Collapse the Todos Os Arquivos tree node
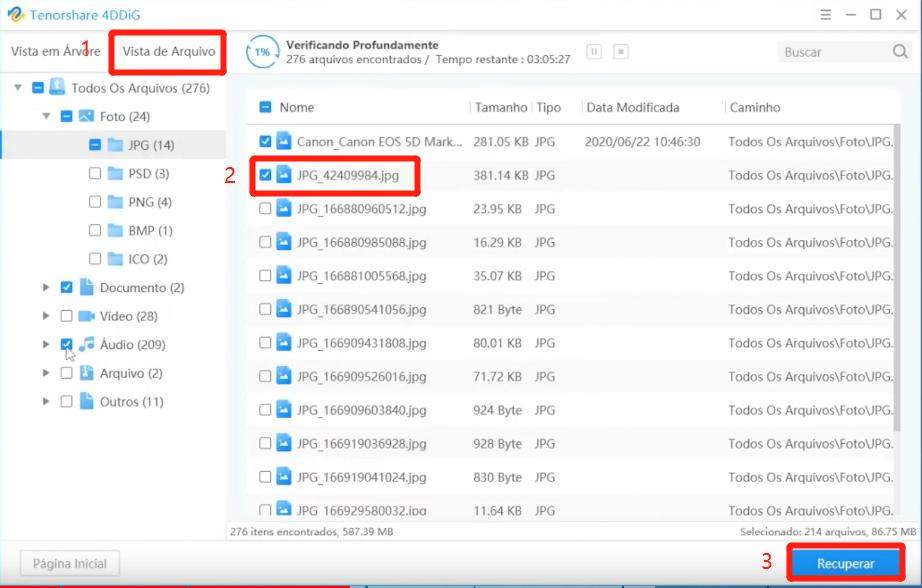The image size is (922, 588). coord(18,88)
